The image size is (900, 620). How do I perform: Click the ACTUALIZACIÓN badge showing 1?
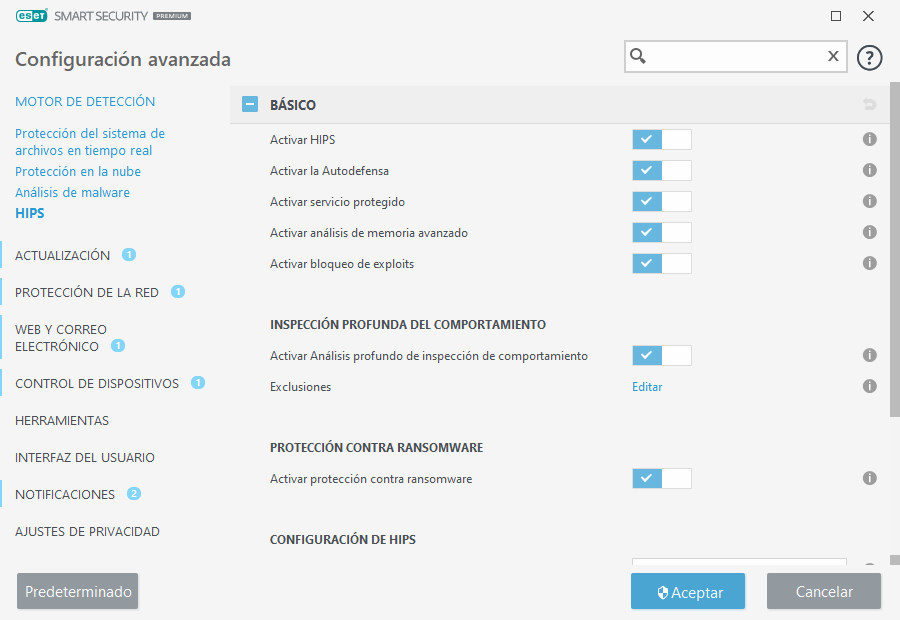tap(129, 254)
